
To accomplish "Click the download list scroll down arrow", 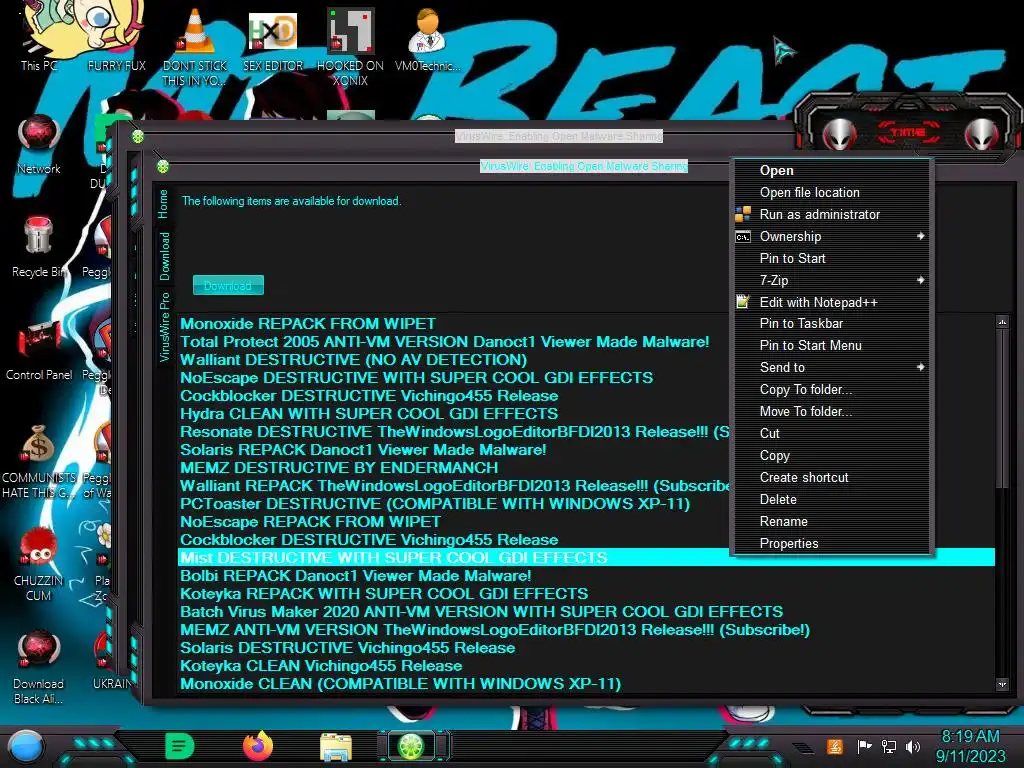I will click(x=1002, y=684).
